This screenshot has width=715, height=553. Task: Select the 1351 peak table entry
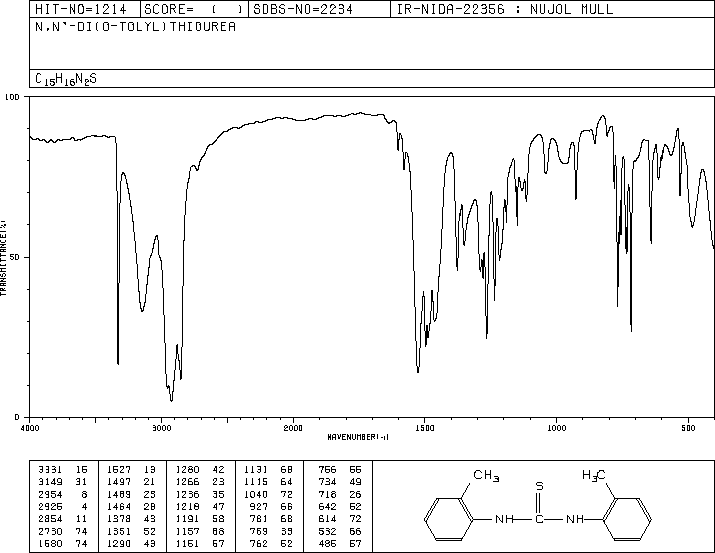coord(119,532)
